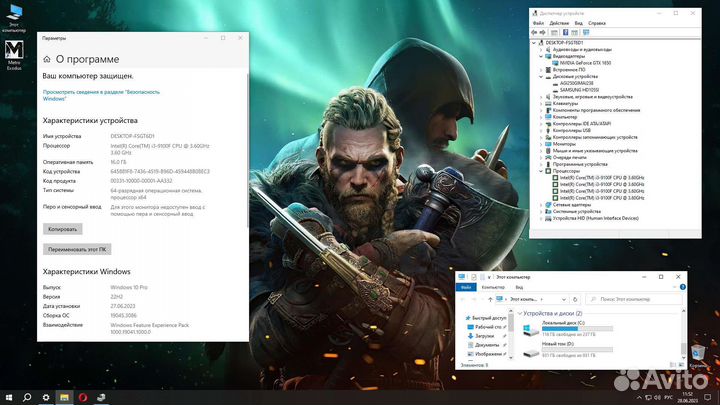Go back in Device Manager toolbar
The image size is (720, 405).
point(534,33)
